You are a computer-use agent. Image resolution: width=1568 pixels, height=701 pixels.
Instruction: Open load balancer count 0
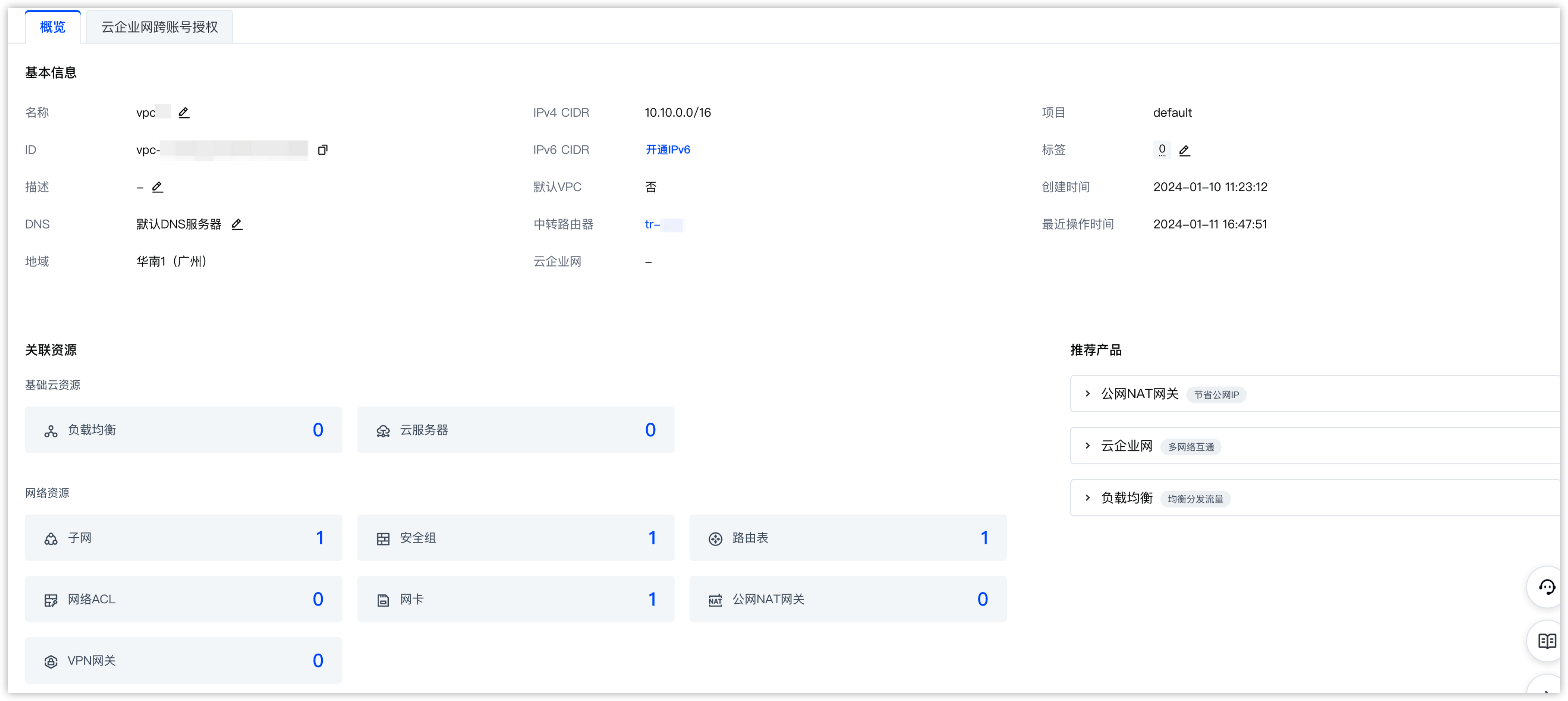coord(318,430)
